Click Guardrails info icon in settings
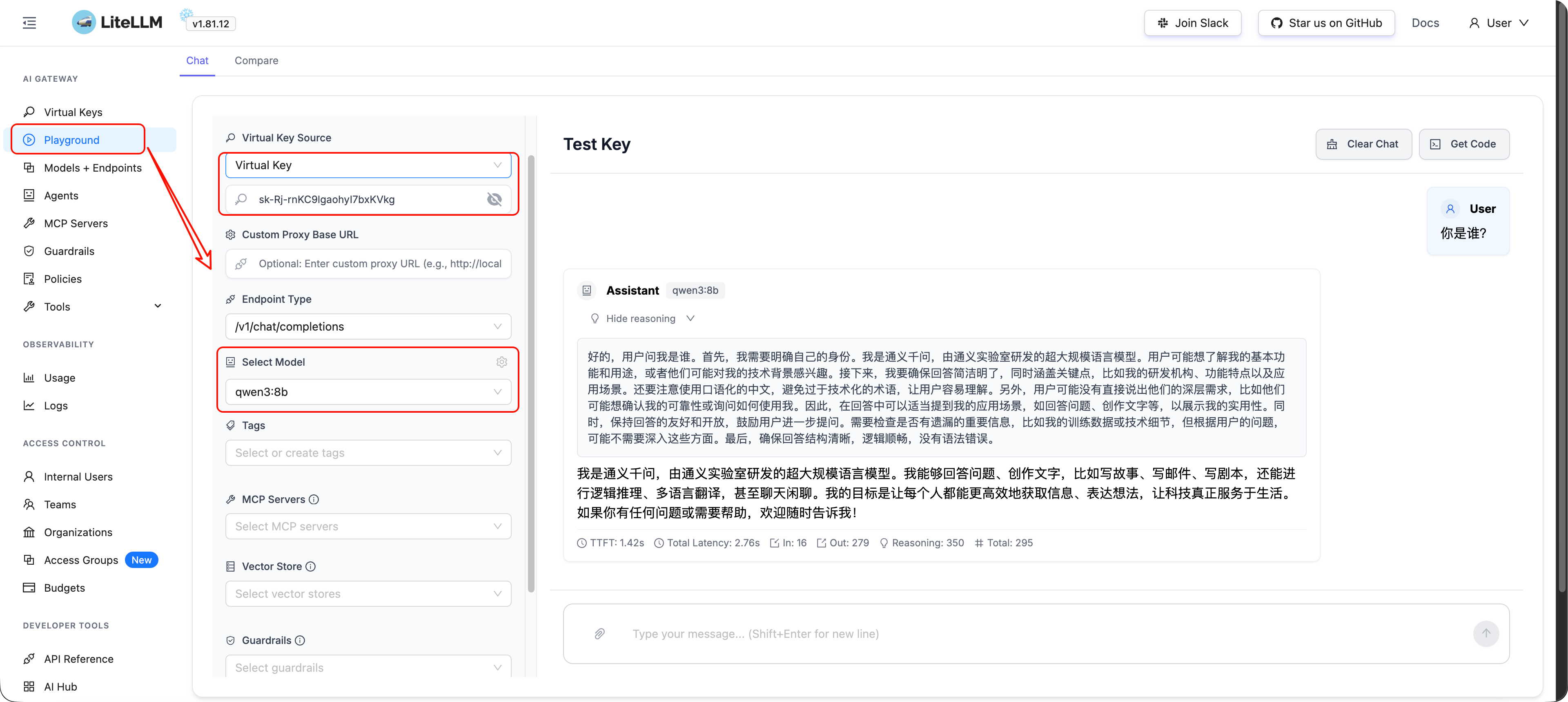The height and width of the screenshot is (702, 1568). tap(300, 640)
